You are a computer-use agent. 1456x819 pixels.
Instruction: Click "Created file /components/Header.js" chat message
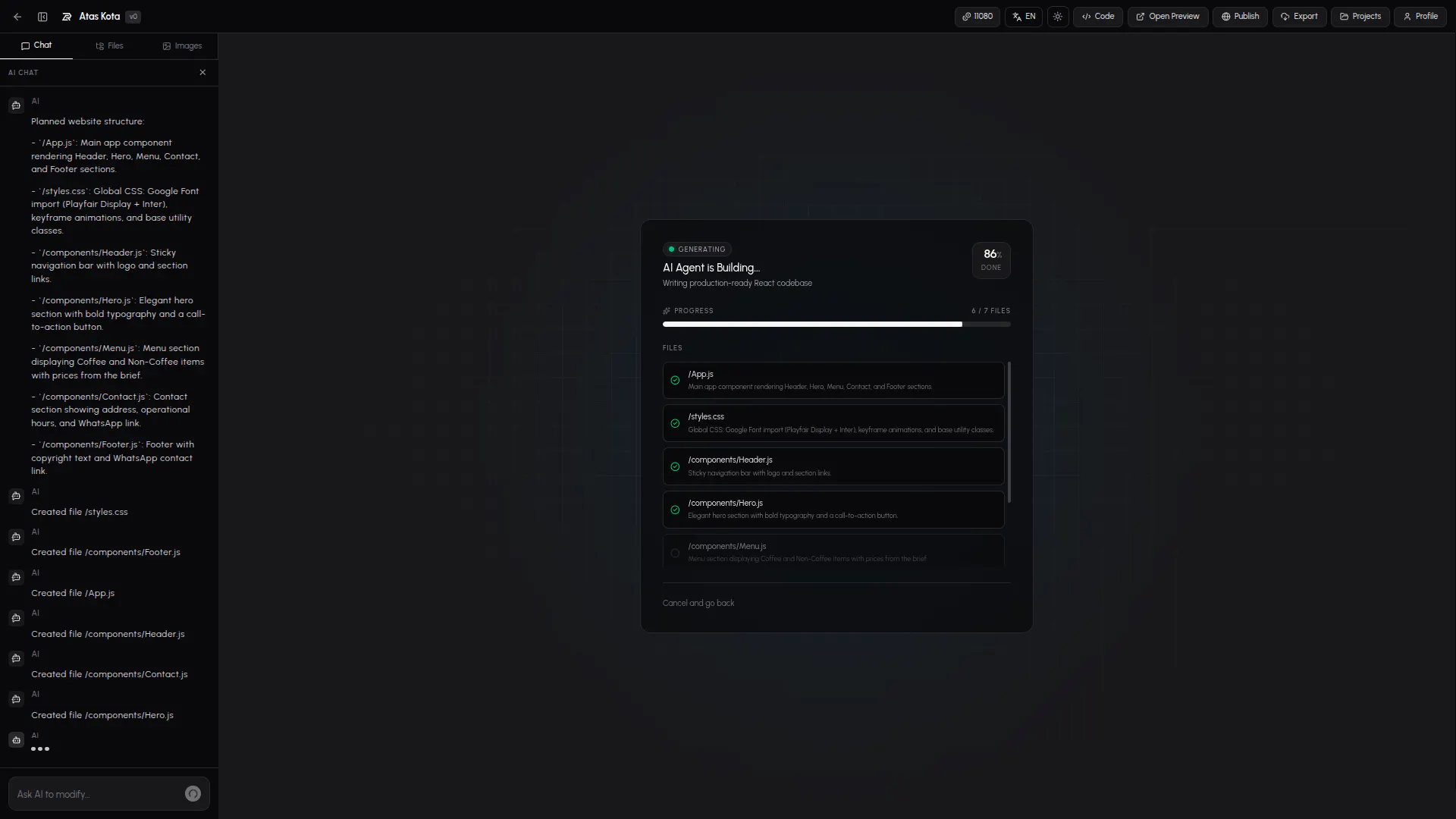pos(108,635)
